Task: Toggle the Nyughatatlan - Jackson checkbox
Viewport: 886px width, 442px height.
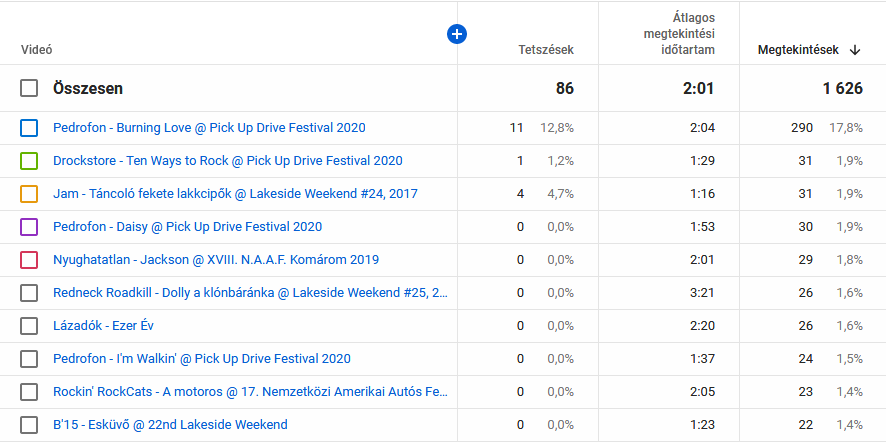Action: pos(29,260)
